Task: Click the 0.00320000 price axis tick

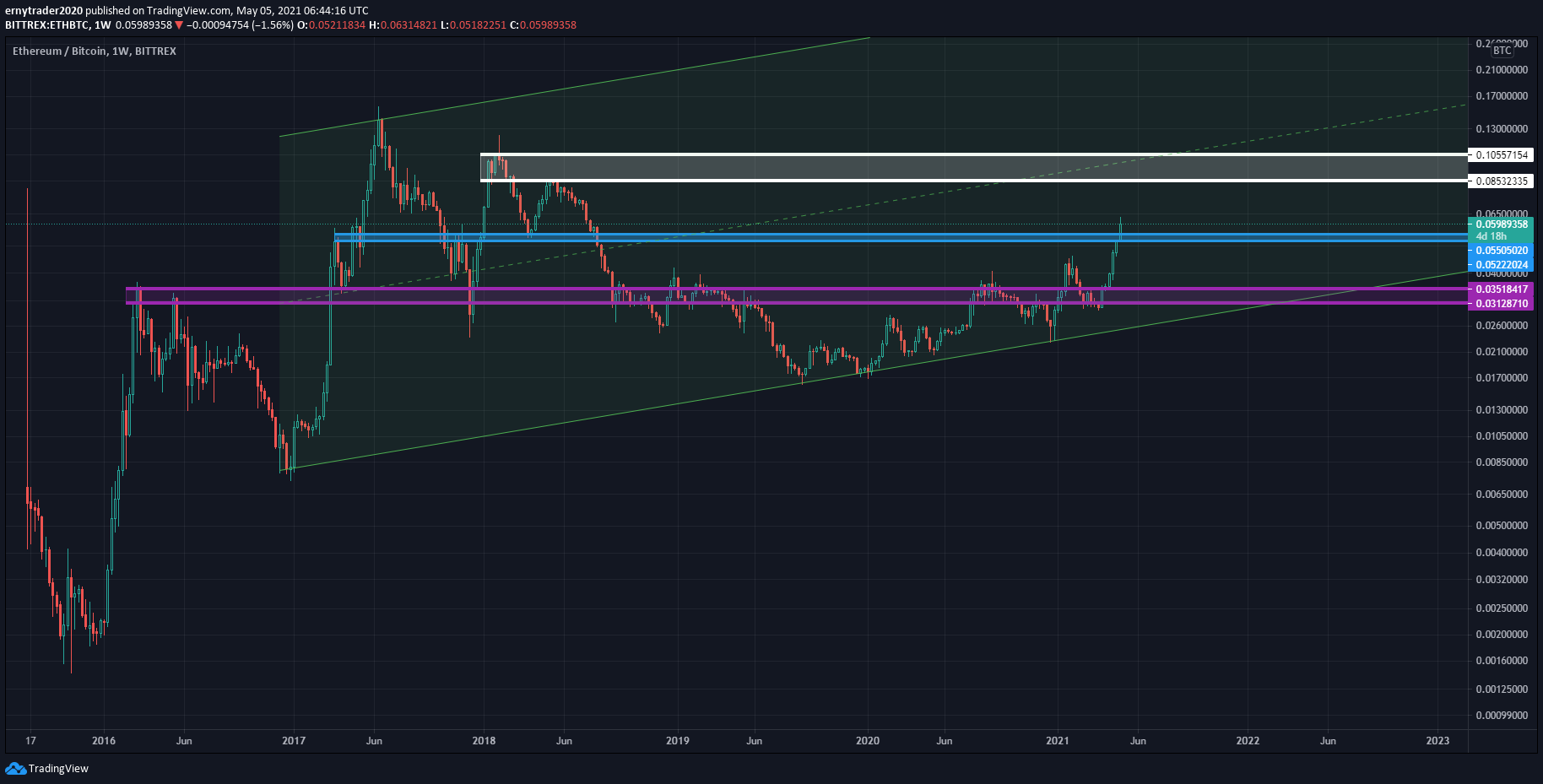Action: 1502,580
